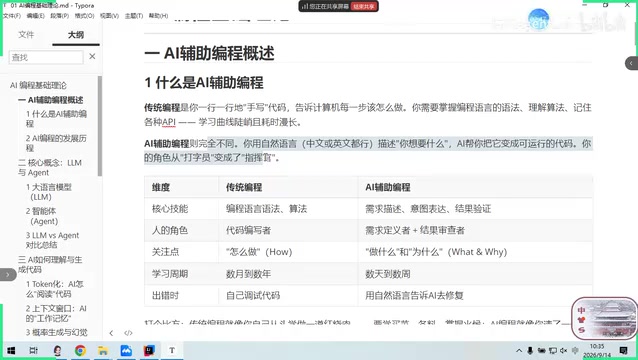
Task: Click the sidebar outline scrollbar
Action: pyautogui.click(x=100, y=126)
